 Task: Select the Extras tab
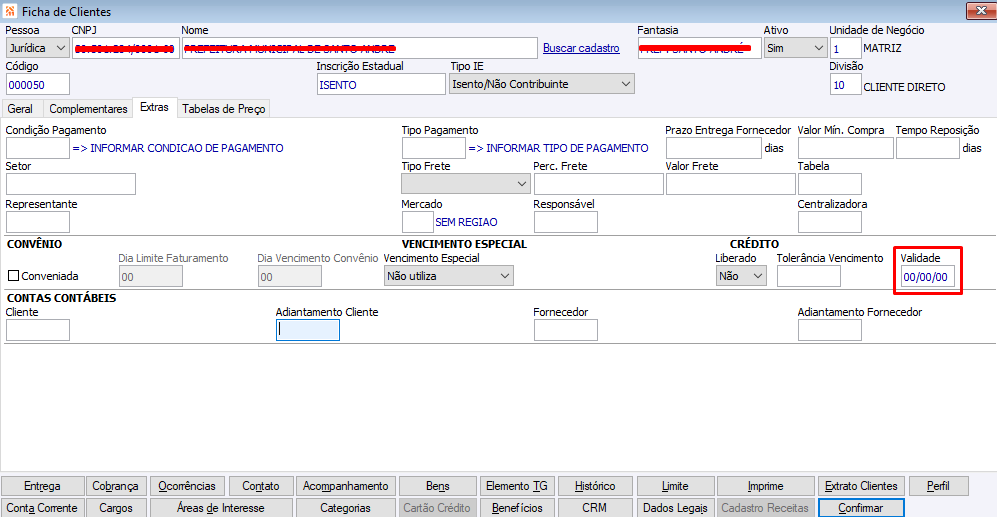click(x=155, y=107)
